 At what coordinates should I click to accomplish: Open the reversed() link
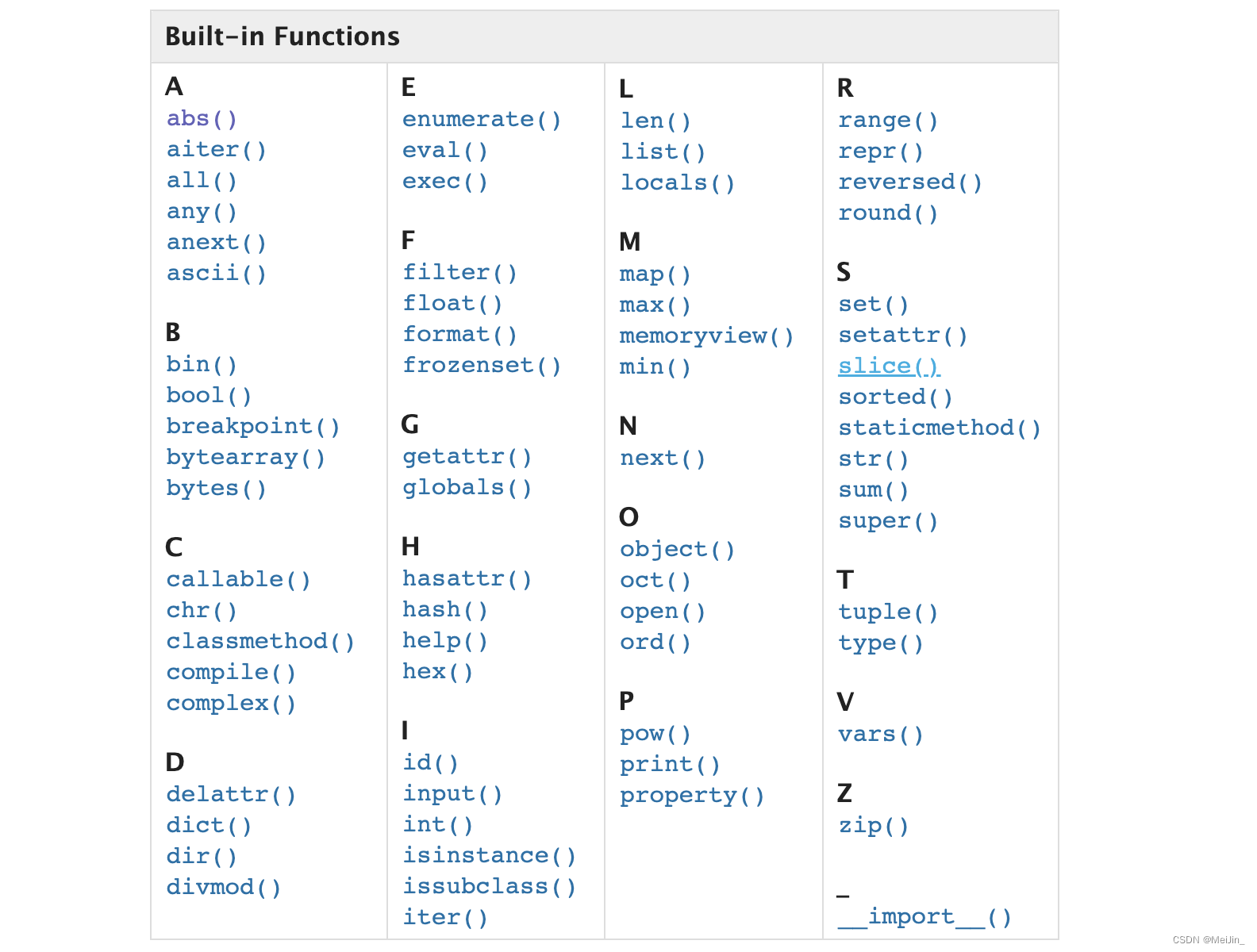click(x=909, y=182)
